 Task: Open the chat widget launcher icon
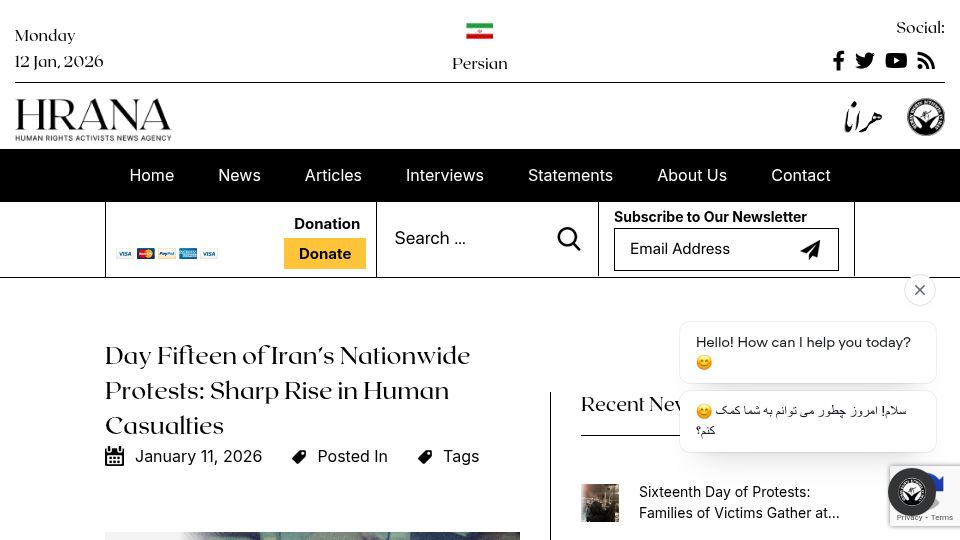pyautogui.click(x=912, y=492)
